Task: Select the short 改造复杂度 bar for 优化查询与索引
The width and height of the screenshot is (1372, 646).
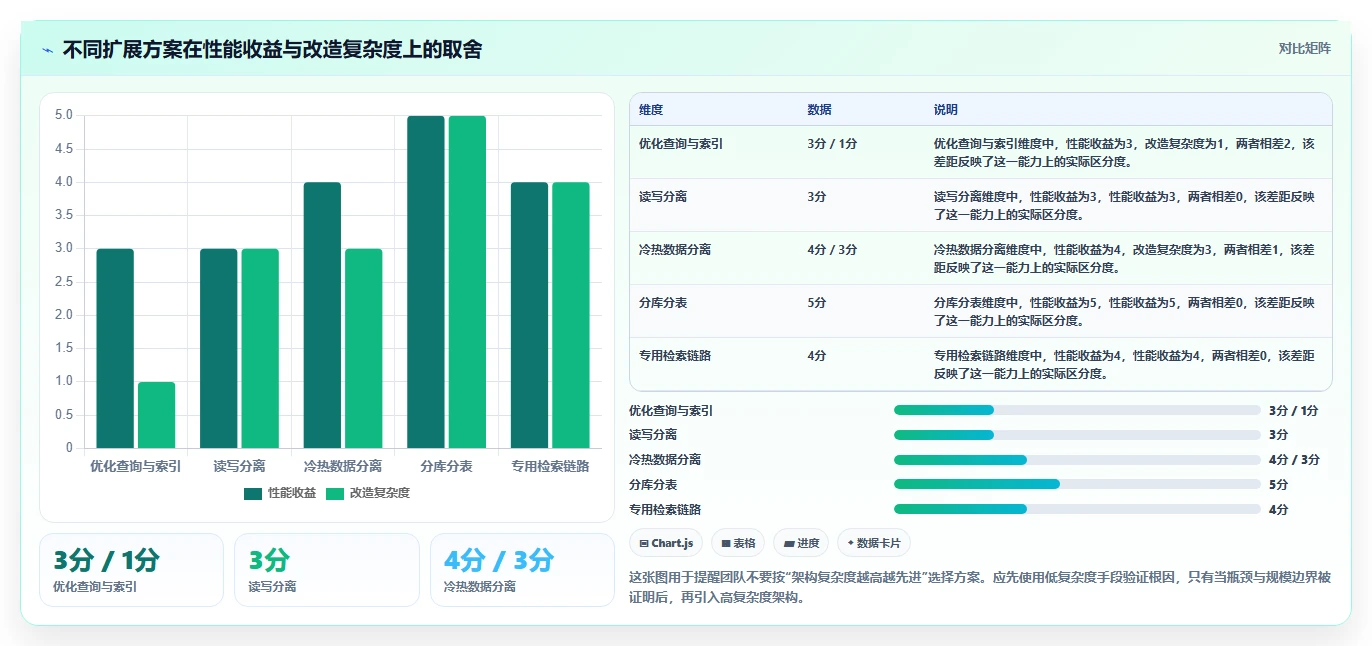Action: coord(156,415)
